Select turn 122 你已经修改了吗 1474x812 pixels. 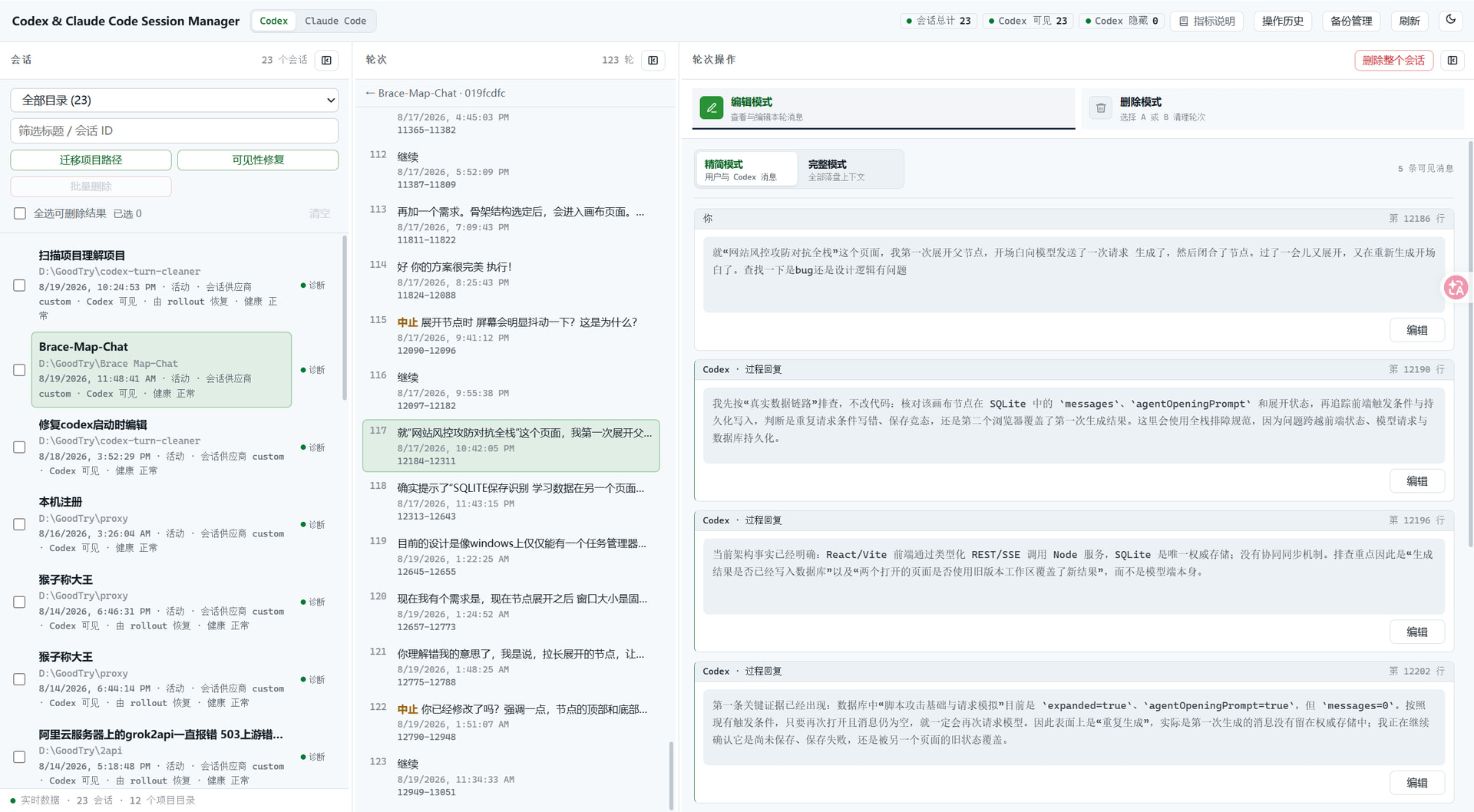pos(511,722)
